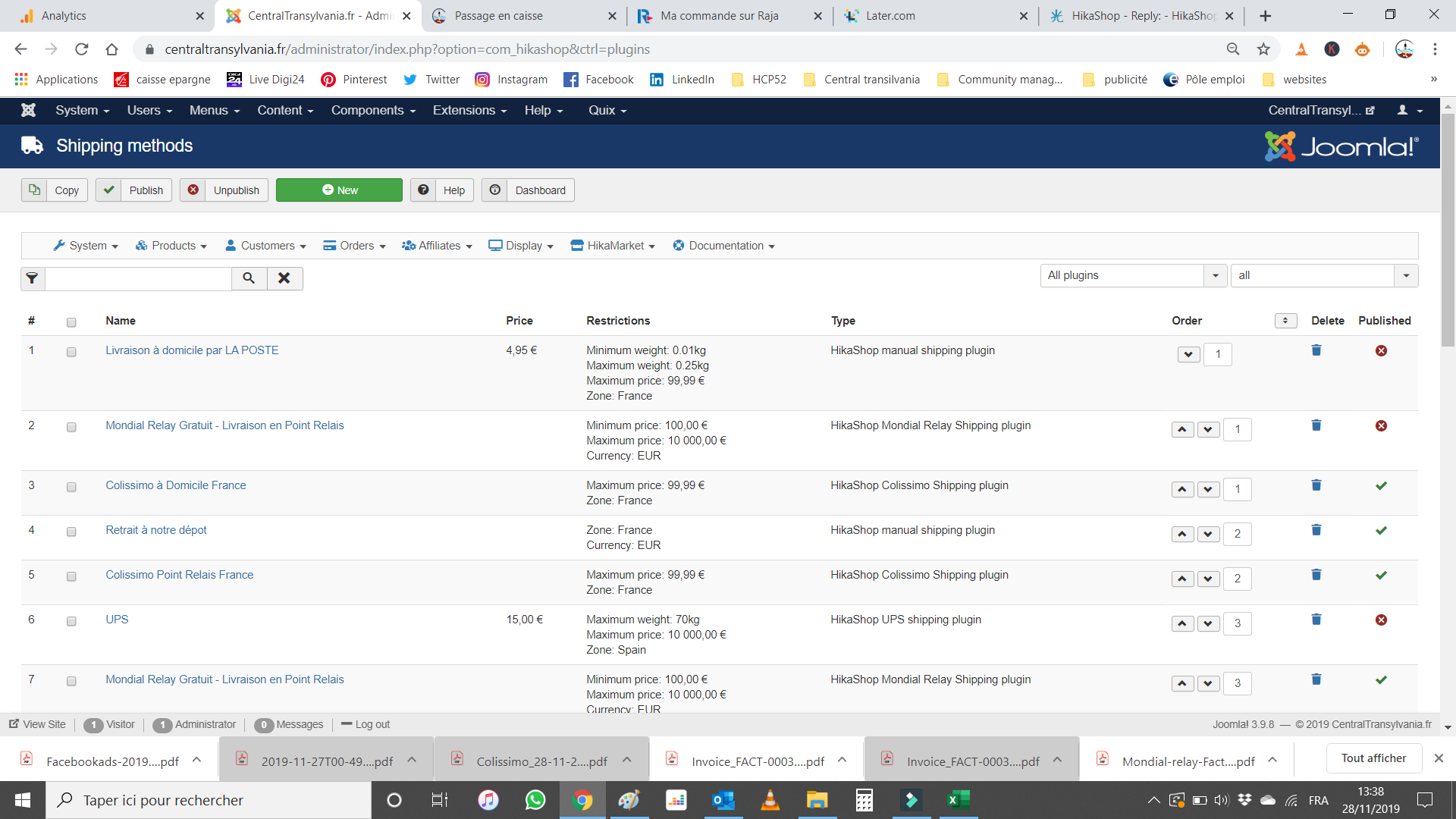The image size is (1456, 819).
Task: Open Excel from the Windows taskbar
Action: 958,800
